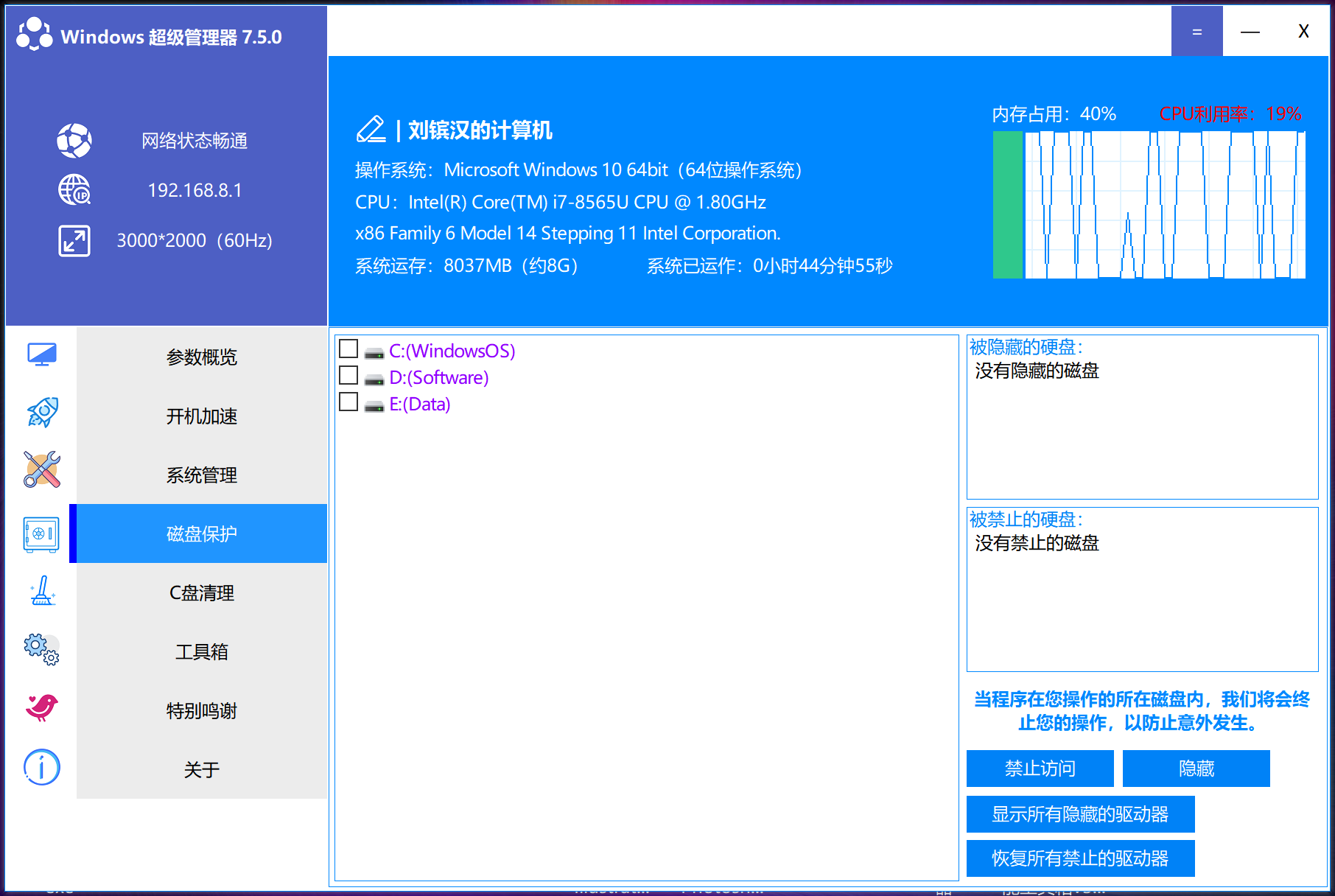Image resolution: width=1335 pixels, height=896 pixels.
Task: Open 工具箱
Action: (202, 651)
